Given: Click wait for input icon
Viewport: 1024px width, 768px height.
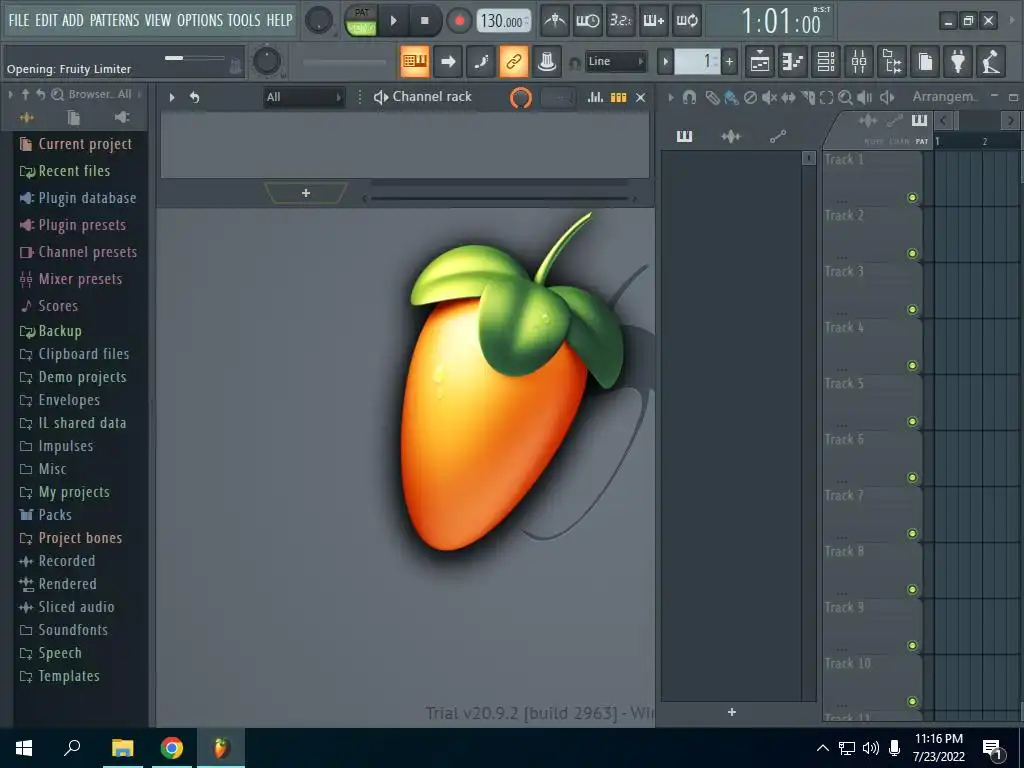Looking at the screenshot, I should point(587,21).
